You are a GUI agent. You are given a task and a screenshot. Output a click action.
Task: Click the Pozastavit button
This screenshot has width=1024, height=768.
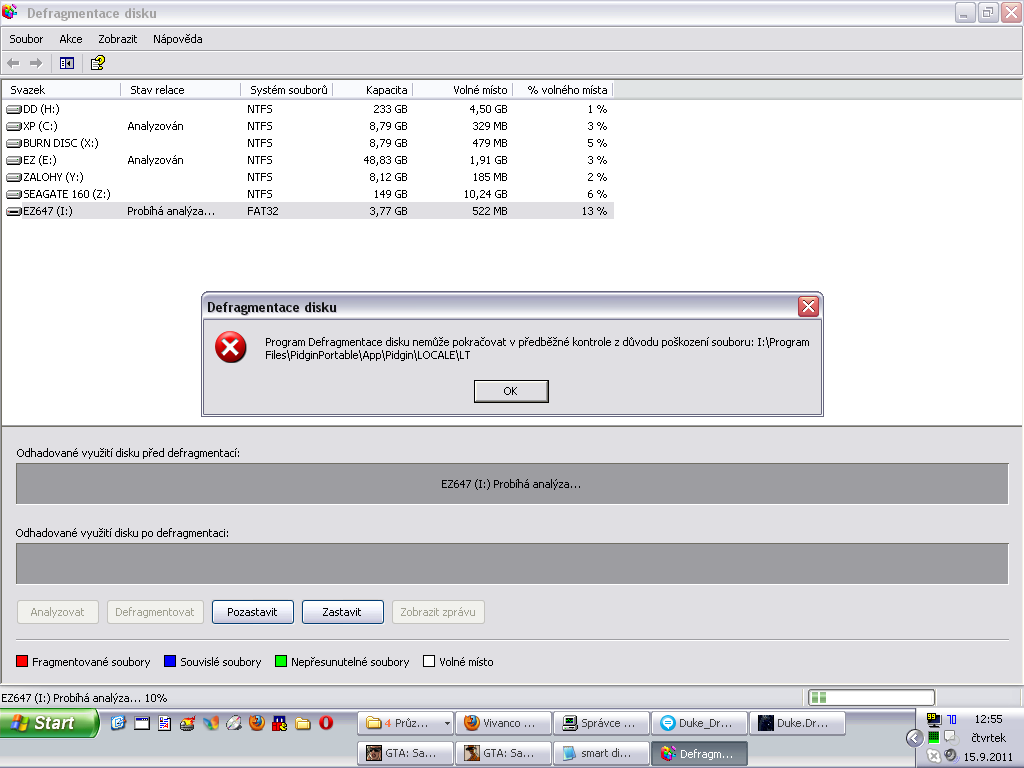click(253, 612)
